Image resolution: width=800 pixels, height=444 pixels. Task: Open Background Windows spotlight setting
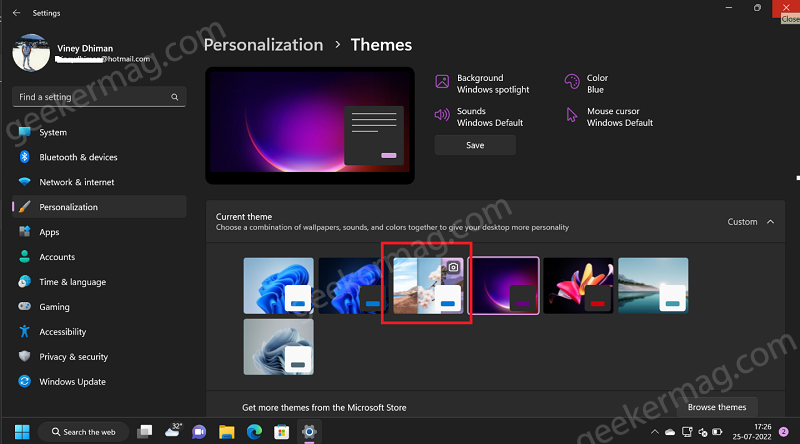(x=482, y=84)
